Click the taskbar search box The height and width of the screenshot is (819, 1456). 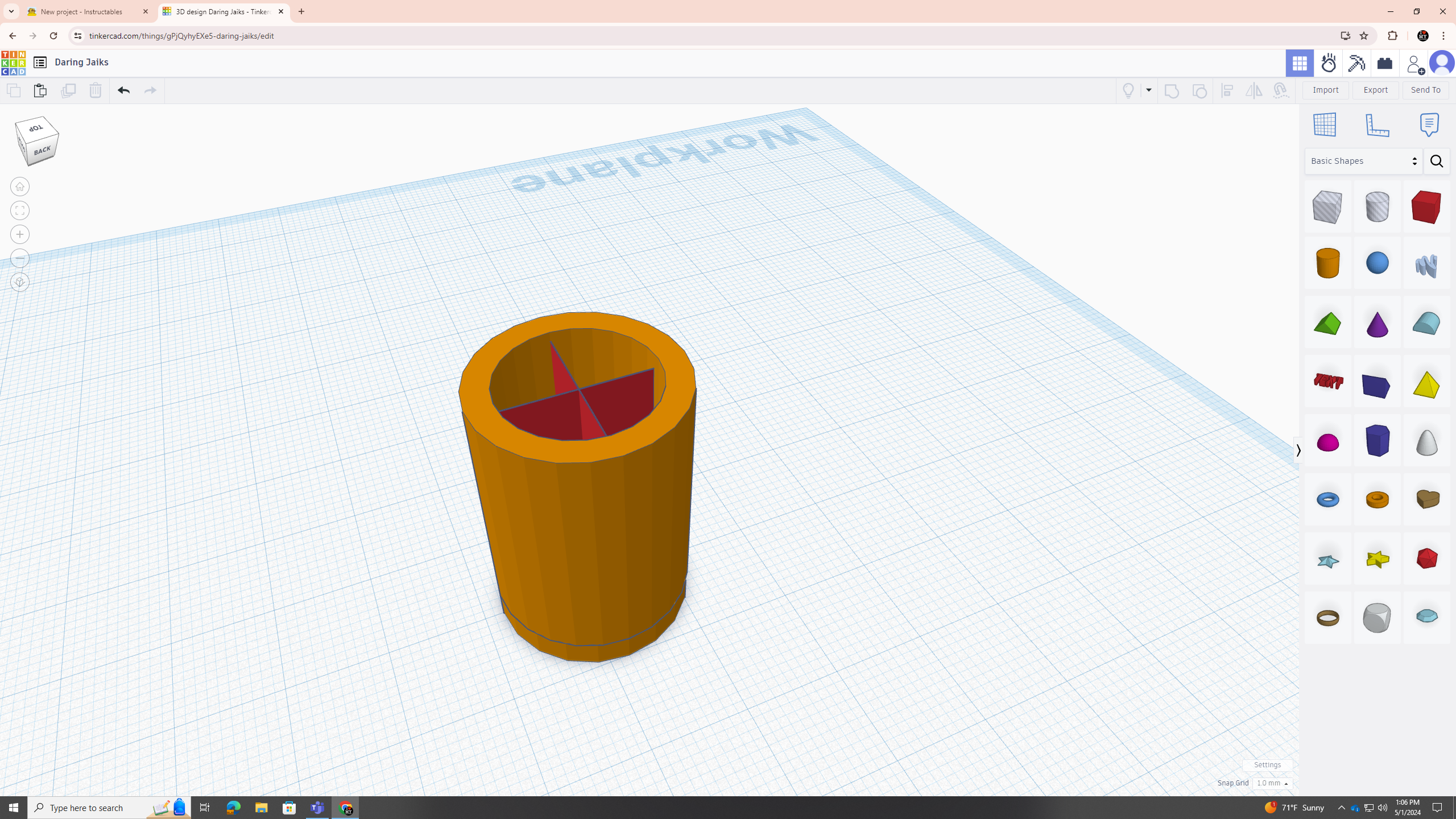coord(109,808)
